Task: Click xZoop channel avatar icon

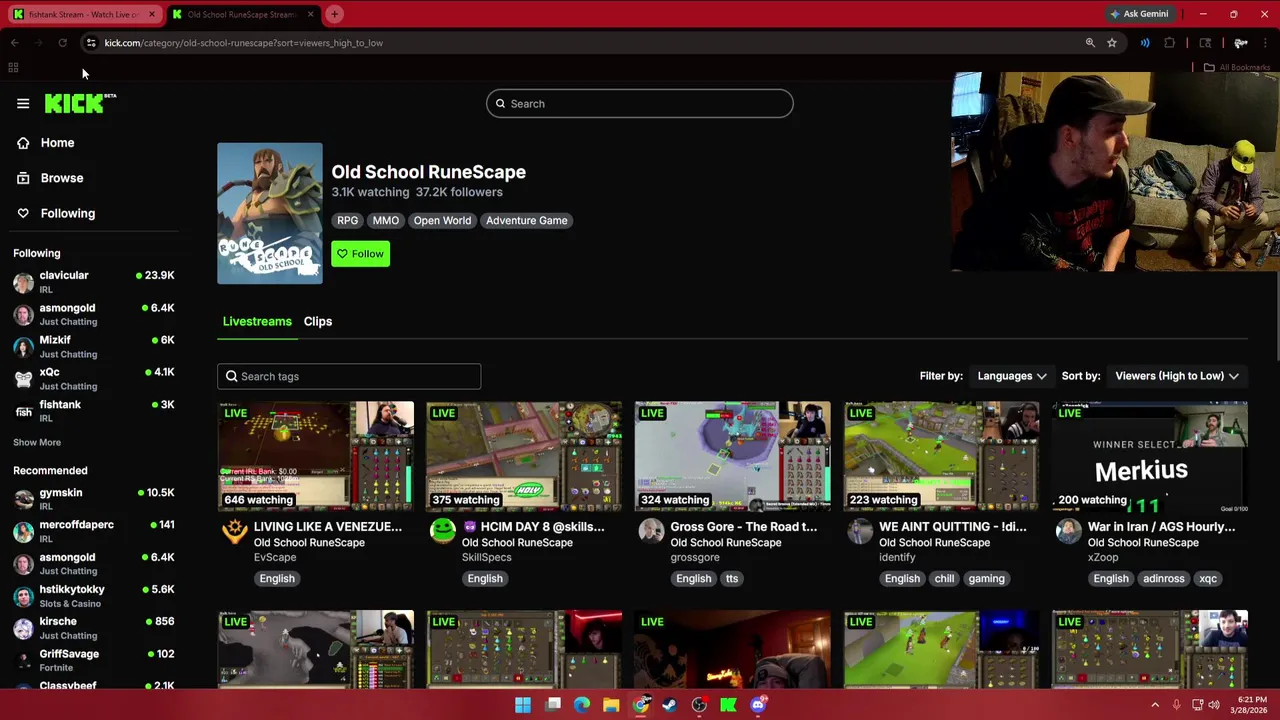Action: (1068, 531)
